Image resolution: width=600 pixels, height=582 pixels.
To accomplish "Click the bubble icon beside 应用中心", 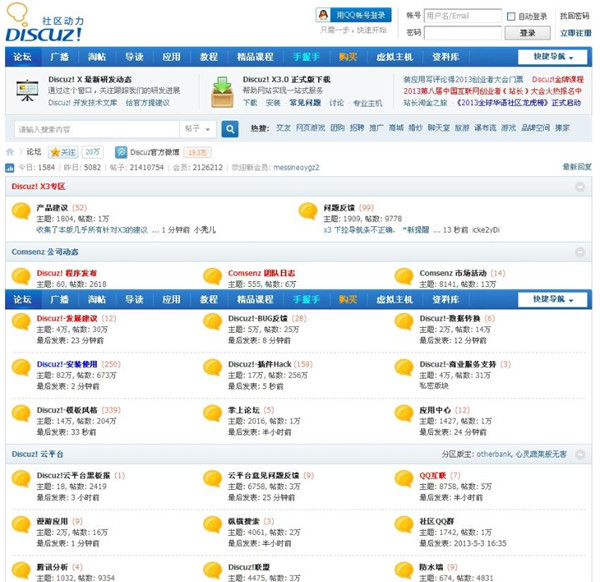I will [x=404, y=414].
